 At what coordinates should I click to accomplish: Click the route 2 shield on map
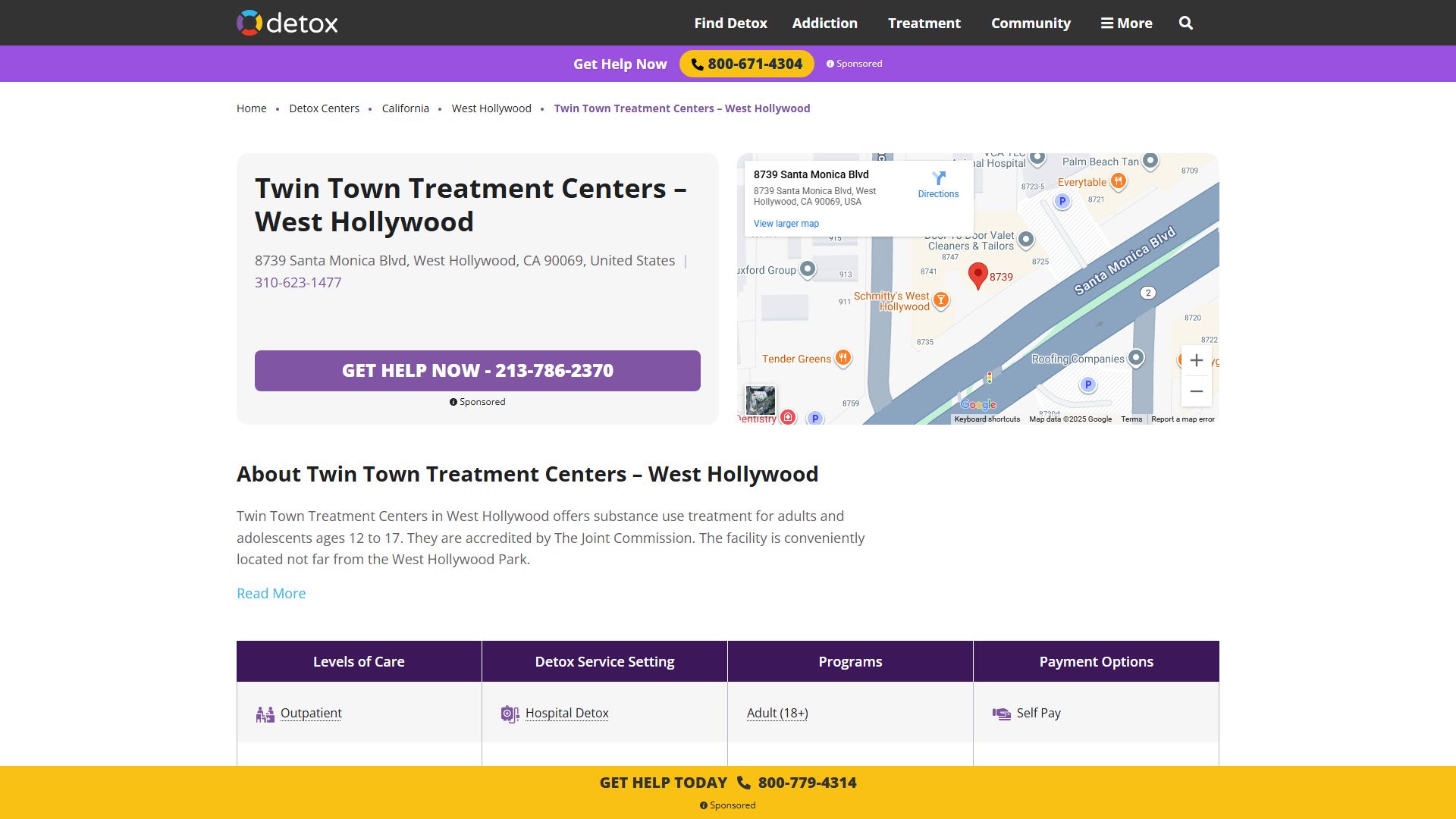point(1148,293)
